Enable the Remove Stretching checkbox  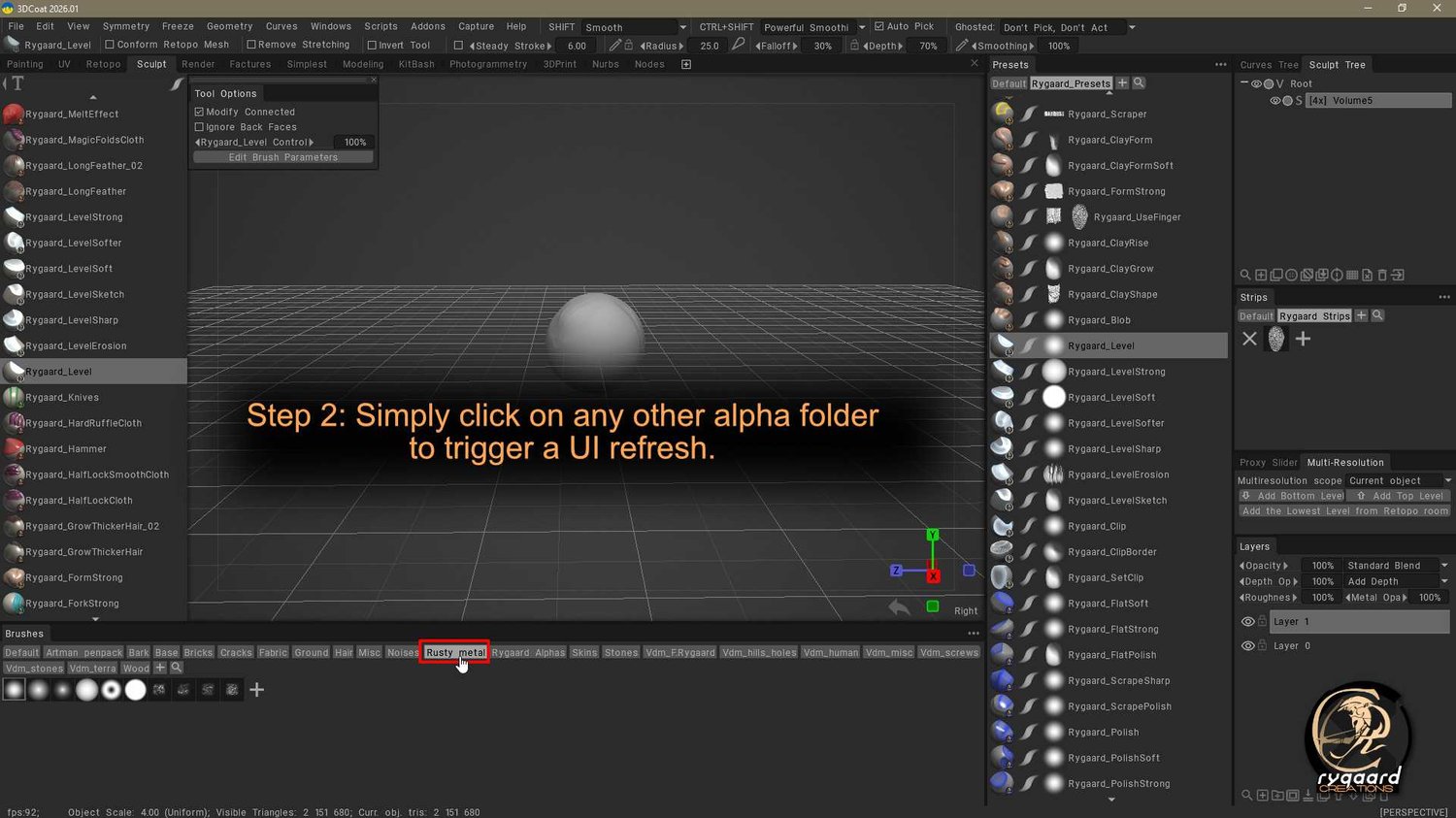click(x=251, y=45)
